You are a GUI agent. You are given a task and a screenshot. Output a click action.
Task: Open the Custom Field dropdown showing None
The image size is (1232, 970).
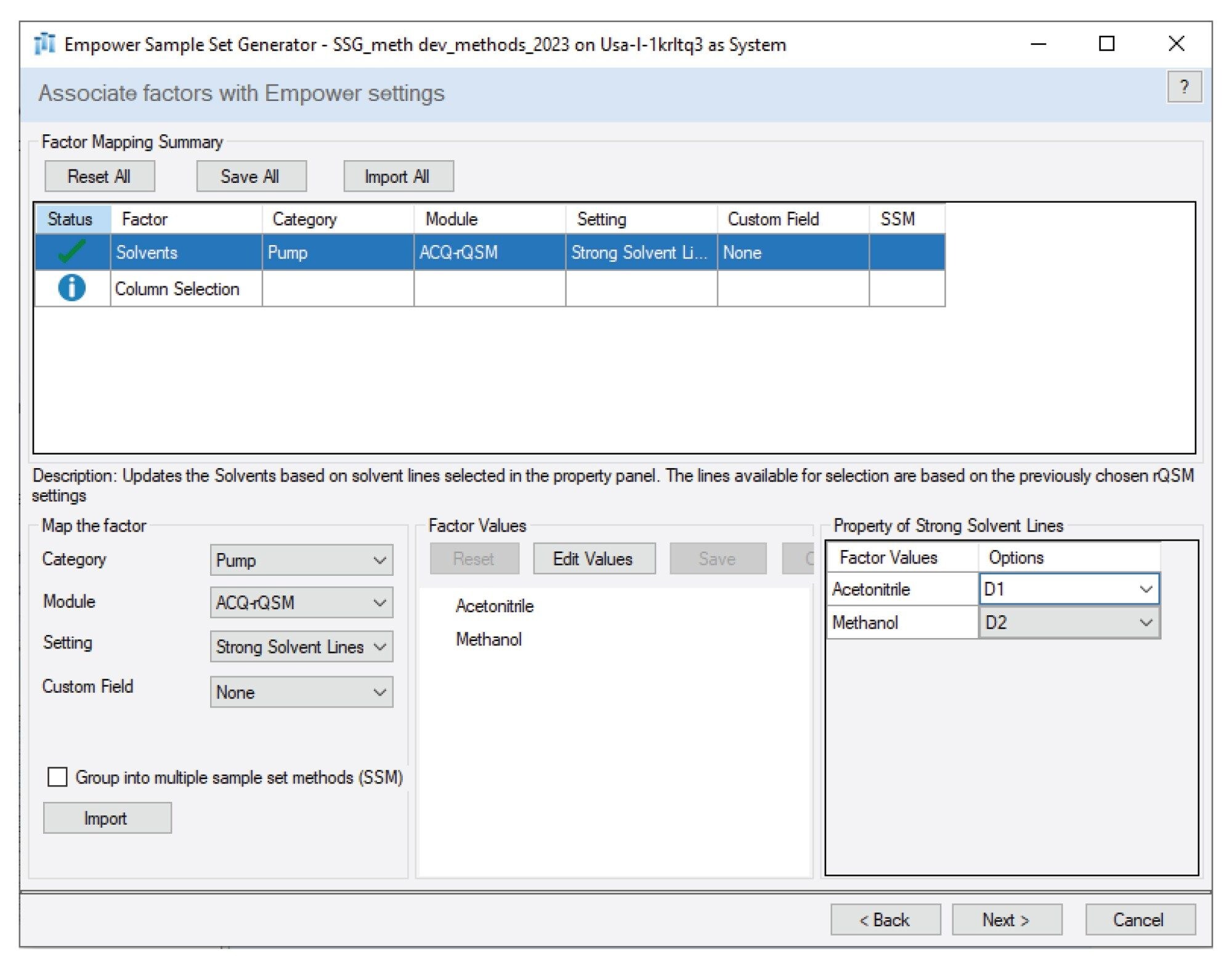tap(301, 692)
